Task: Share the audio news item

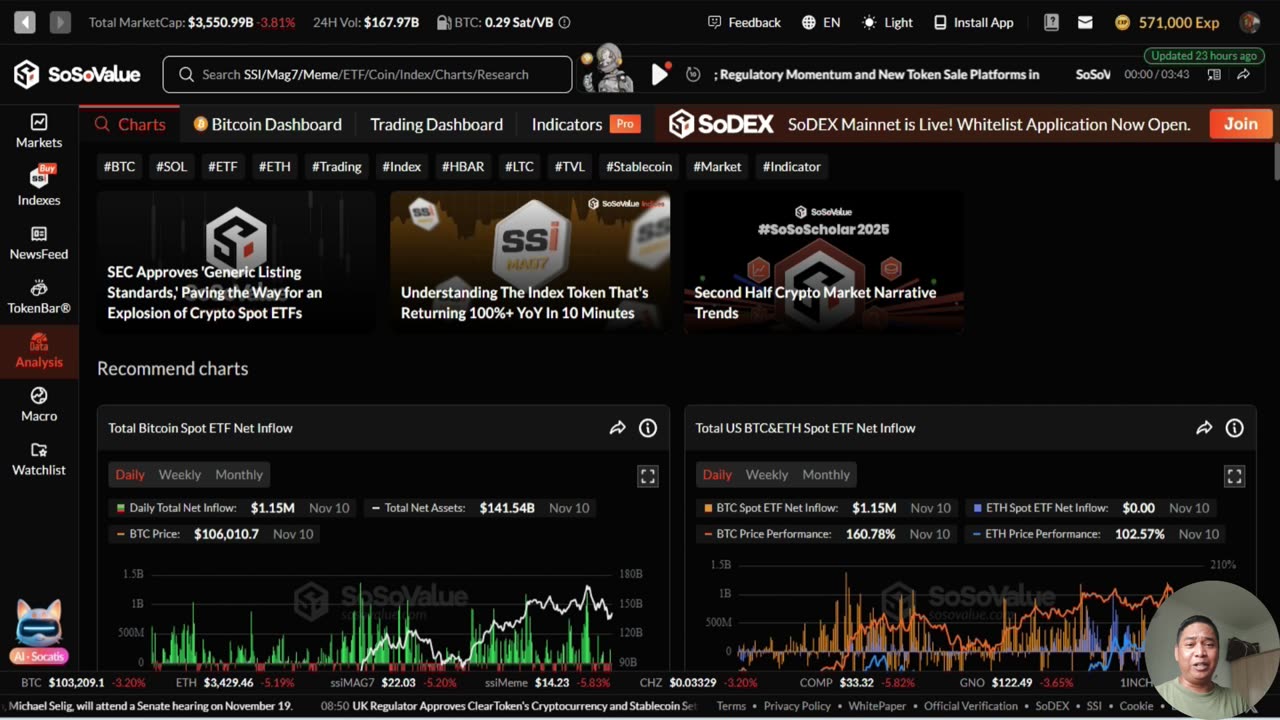Action: coord(1243,74)
